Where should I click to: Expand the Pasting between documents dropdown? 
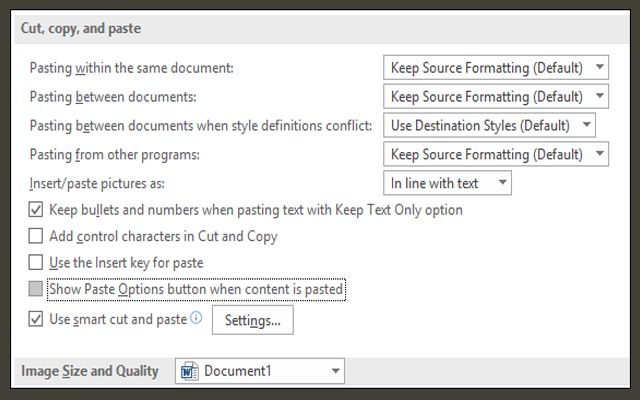pyautogui.click(x=496, y=96)
